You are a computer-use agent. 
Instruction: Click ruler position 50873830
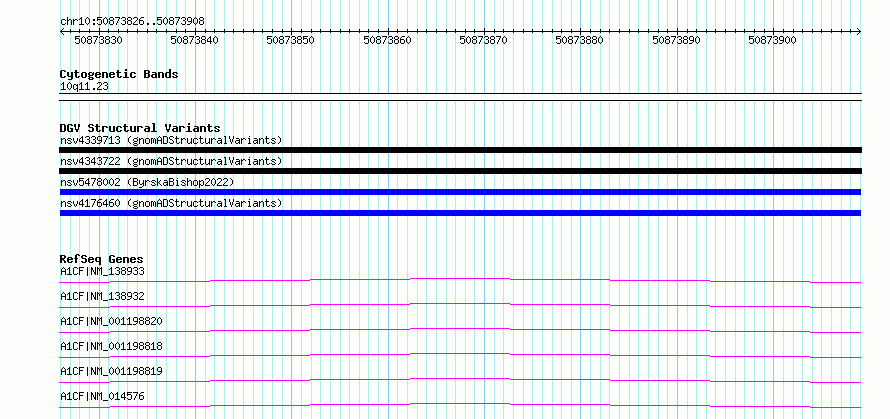tap(99, 40)
